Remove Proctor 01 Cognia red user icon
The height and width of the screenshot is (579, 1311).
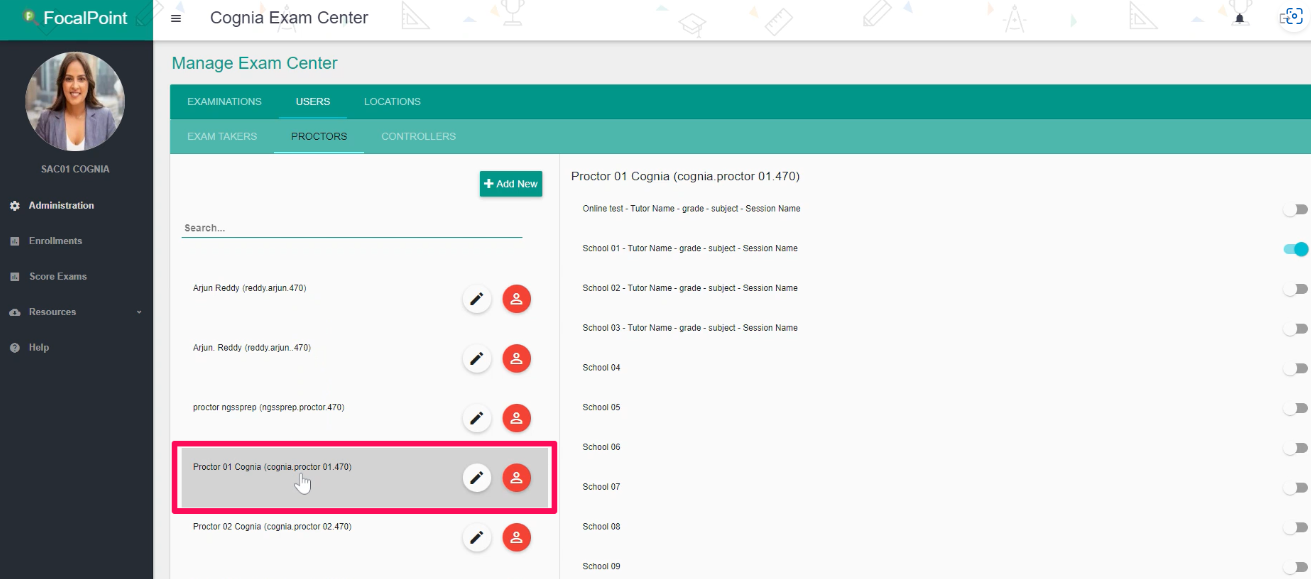(x=516, y=478)
